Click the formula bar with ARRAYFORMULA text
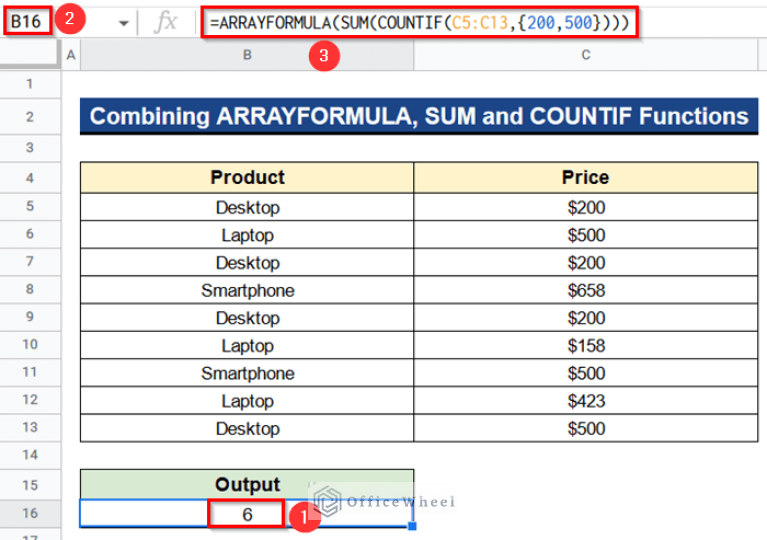767x540 pixels. pyautogui.click(x=420, y=22)
